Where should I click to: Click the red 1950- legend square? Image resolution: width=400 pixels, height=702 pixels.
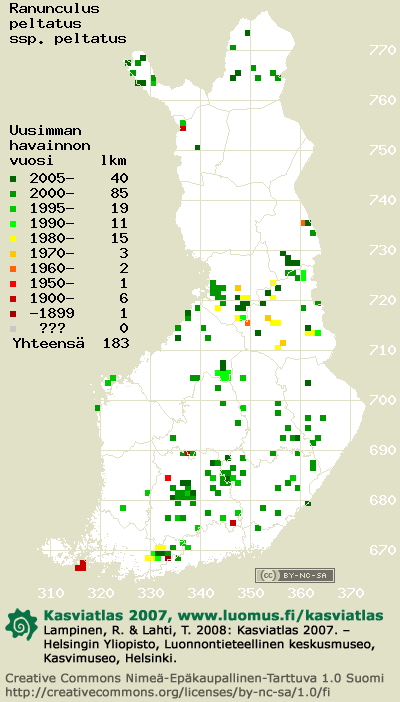click(x=13, y=283)
